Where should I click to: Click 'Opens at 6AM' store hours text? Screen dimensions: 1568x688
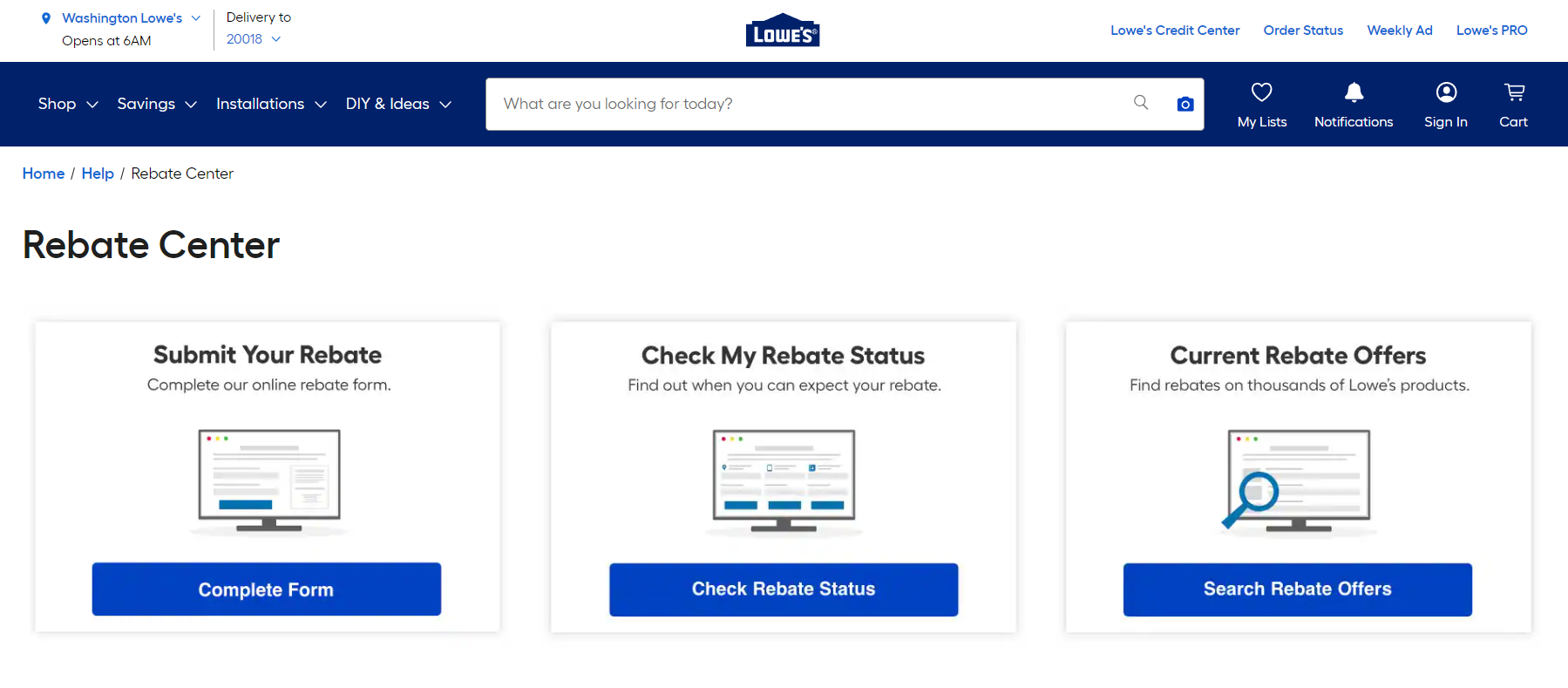(106, 41)
